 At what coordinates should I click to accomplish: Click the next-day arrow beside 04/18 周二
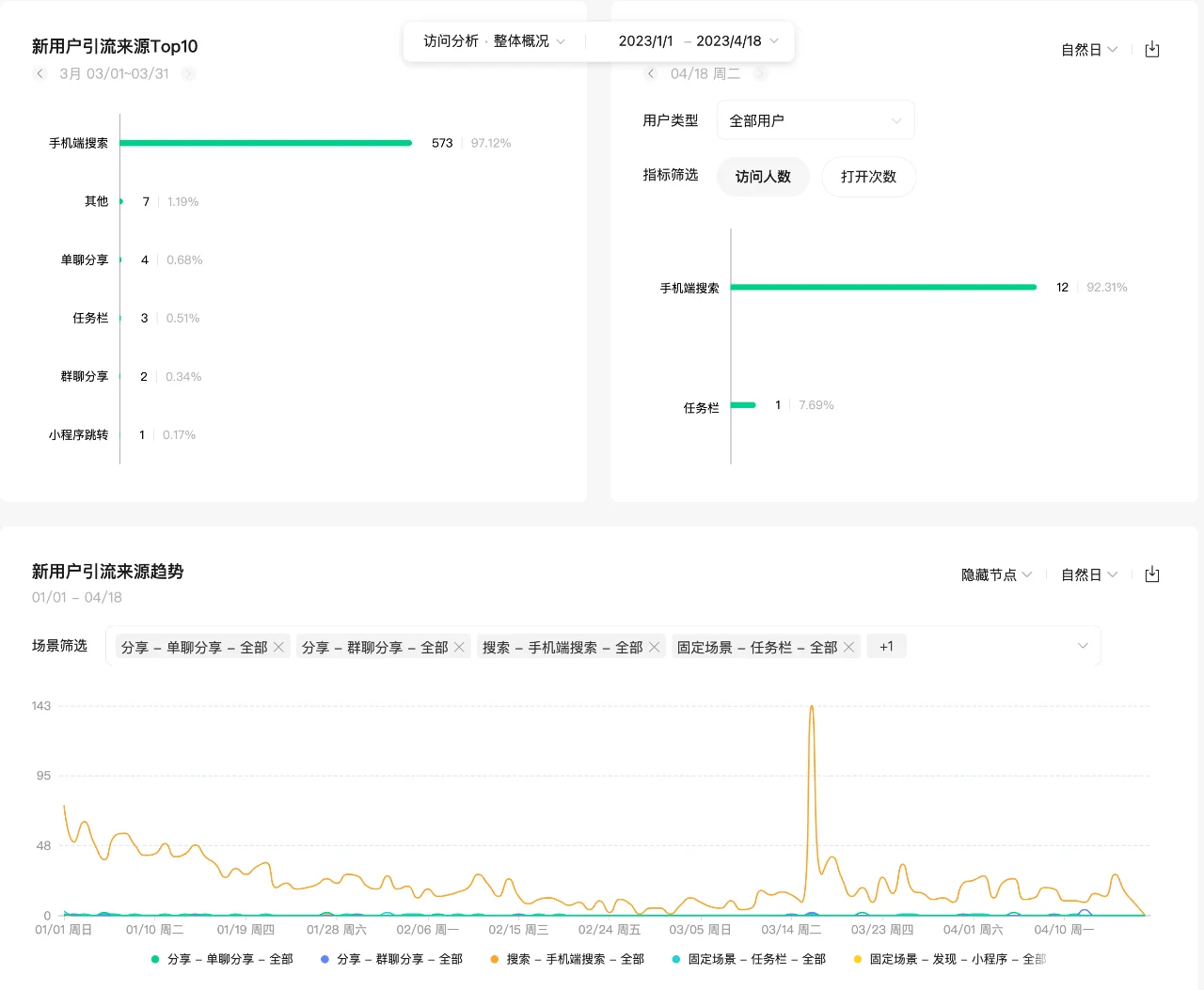click(x=760, y=73)
